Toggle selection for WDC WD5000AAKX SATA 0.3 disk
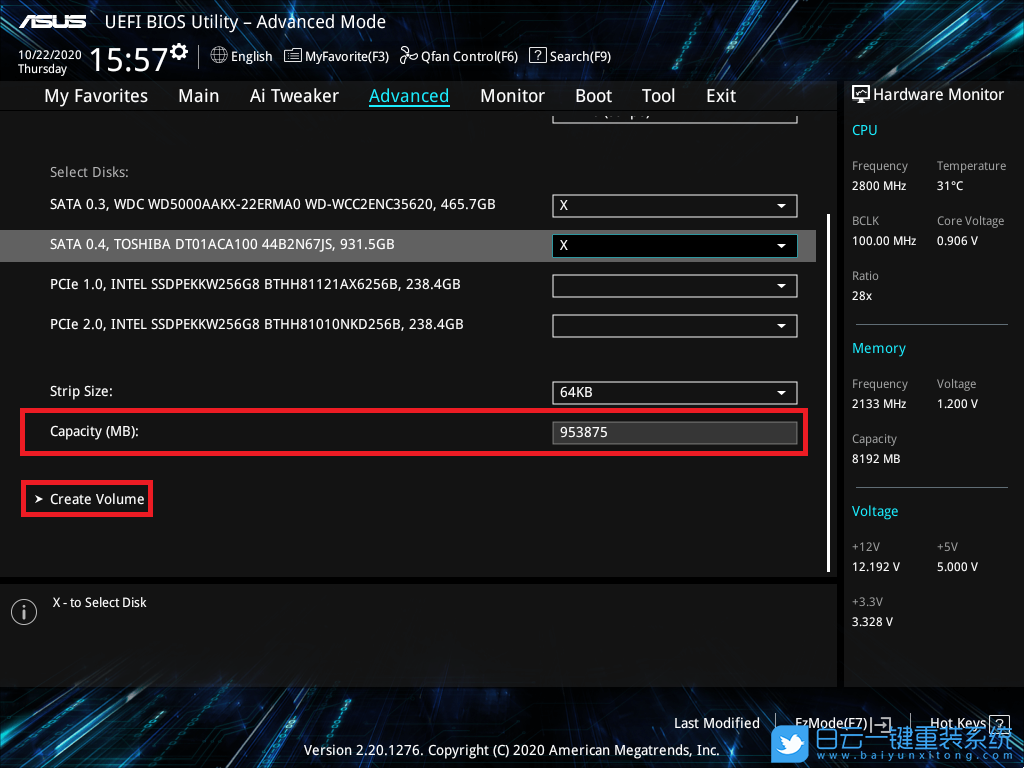Viewport: 1024px width, 768px height. coord(674,205)
